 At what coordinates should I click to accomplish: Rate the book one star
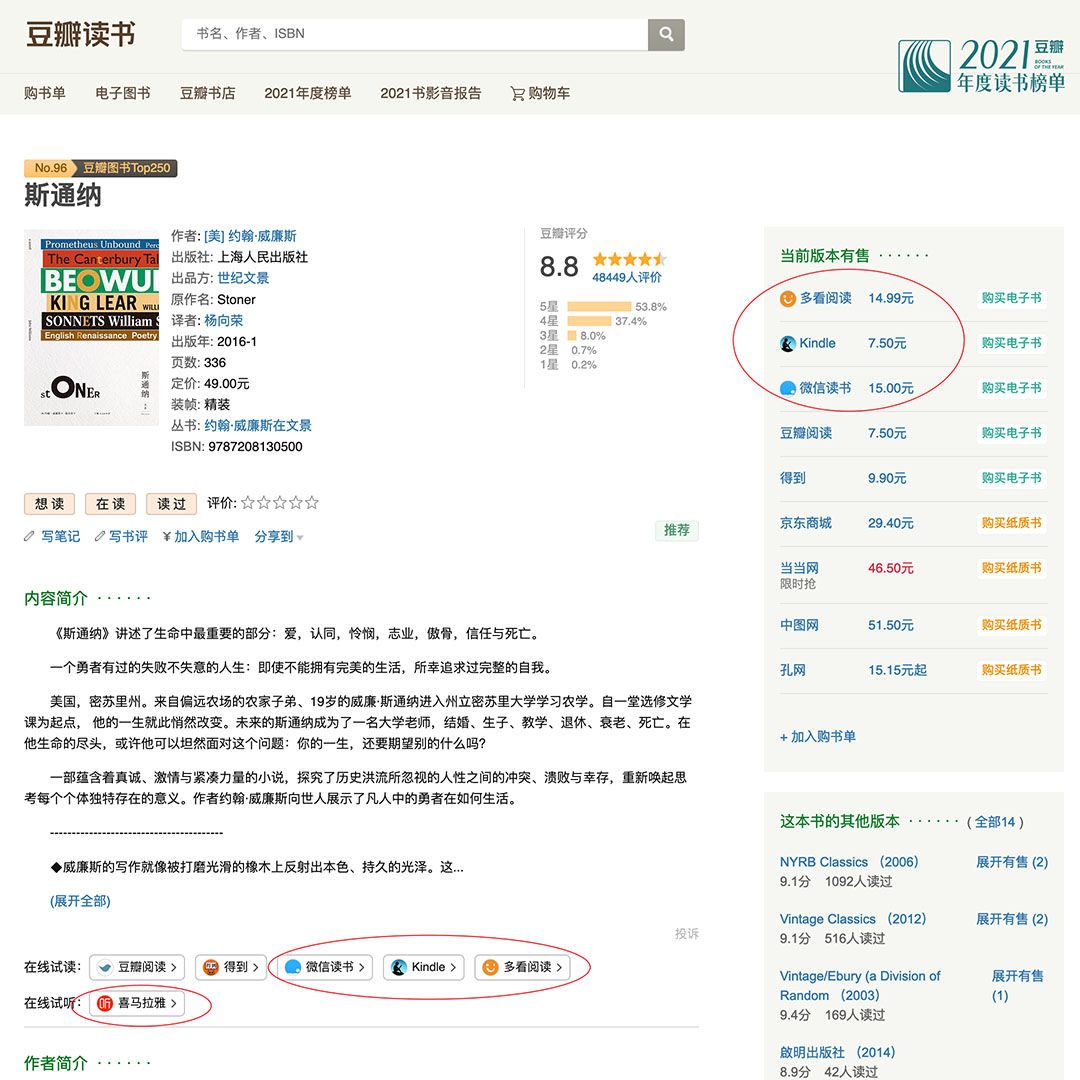tap(247, 503)
